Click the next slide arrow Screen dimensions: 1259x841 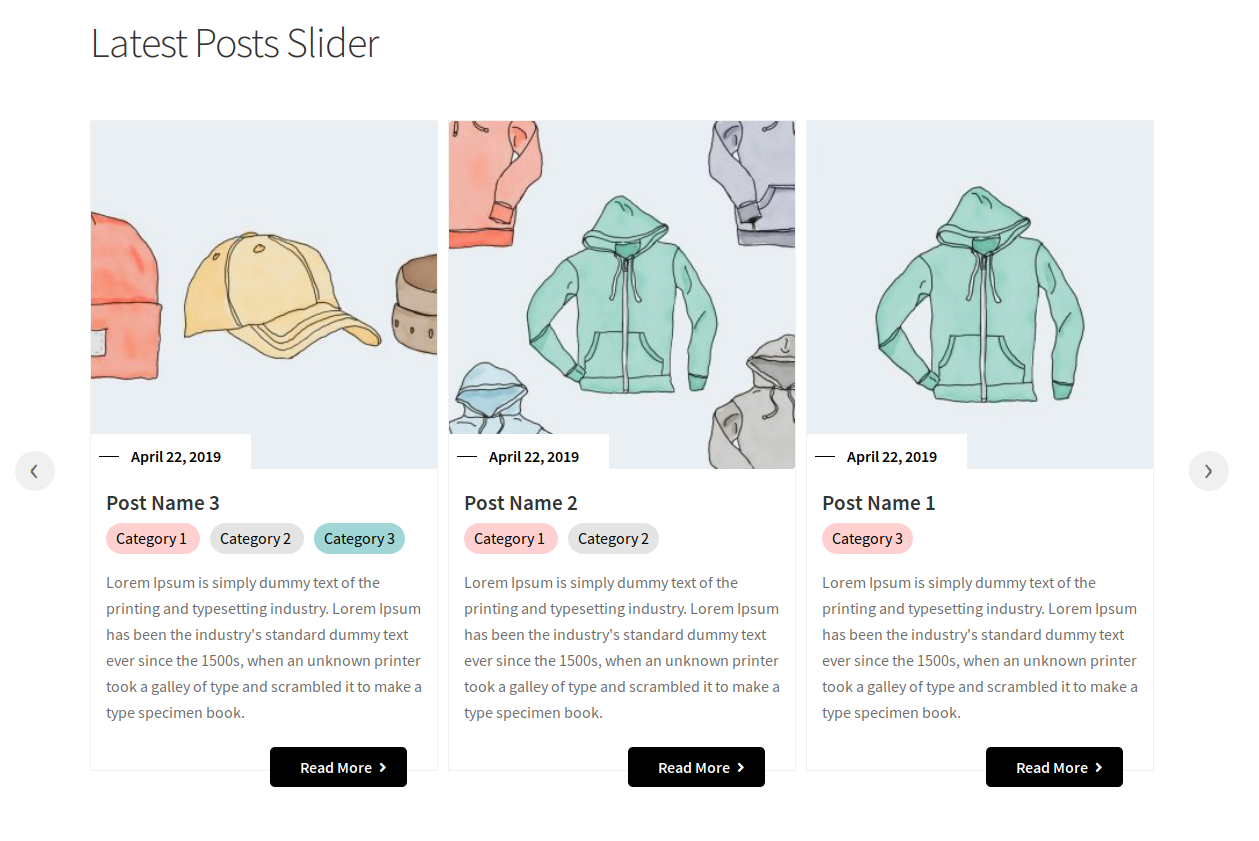[1208, 471]
